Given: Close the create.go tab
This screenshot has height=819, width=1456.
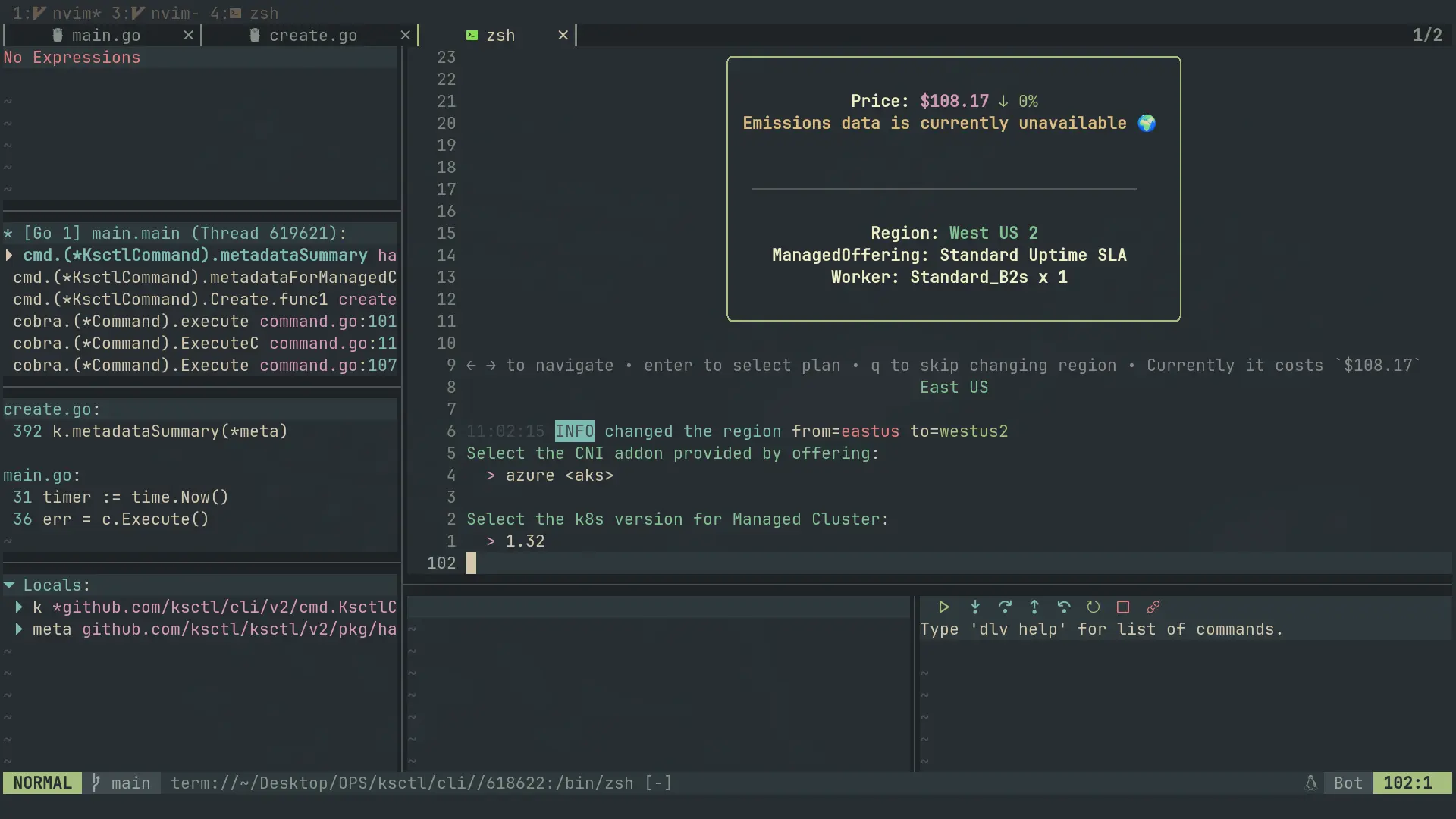Looking at the screenshot, I should tap(405, 36).
